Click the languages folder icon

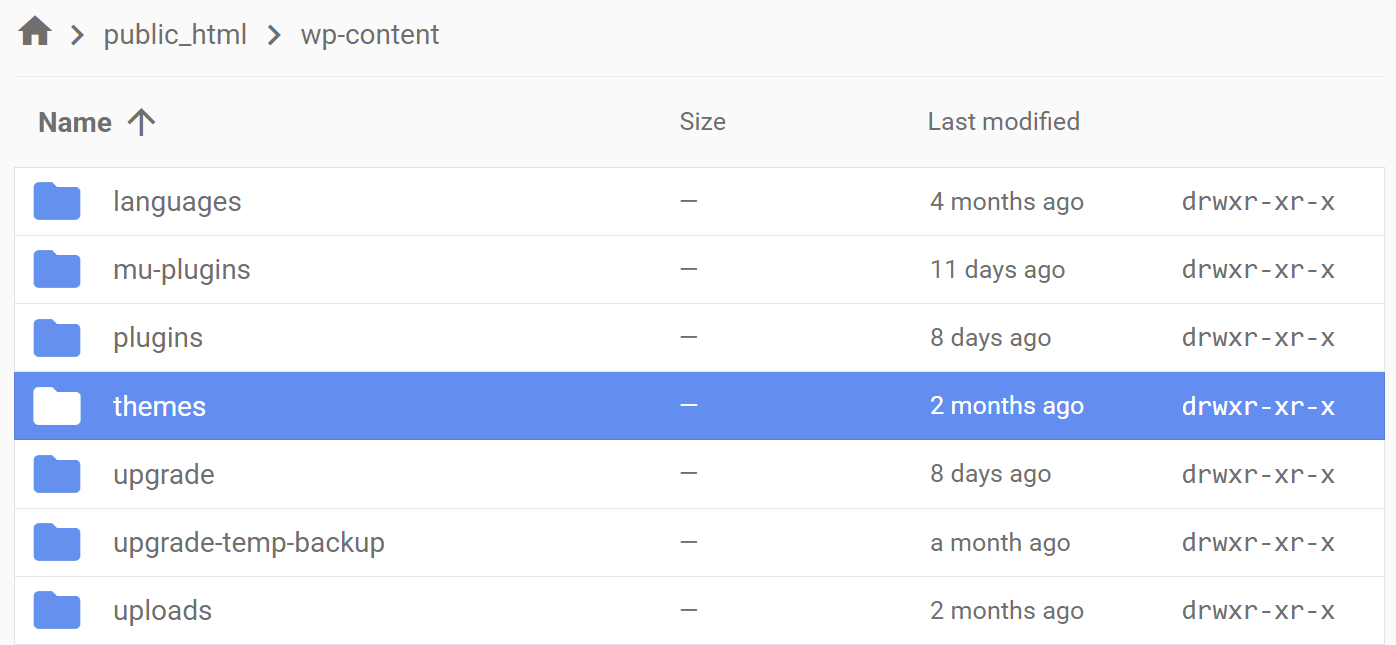57,201
